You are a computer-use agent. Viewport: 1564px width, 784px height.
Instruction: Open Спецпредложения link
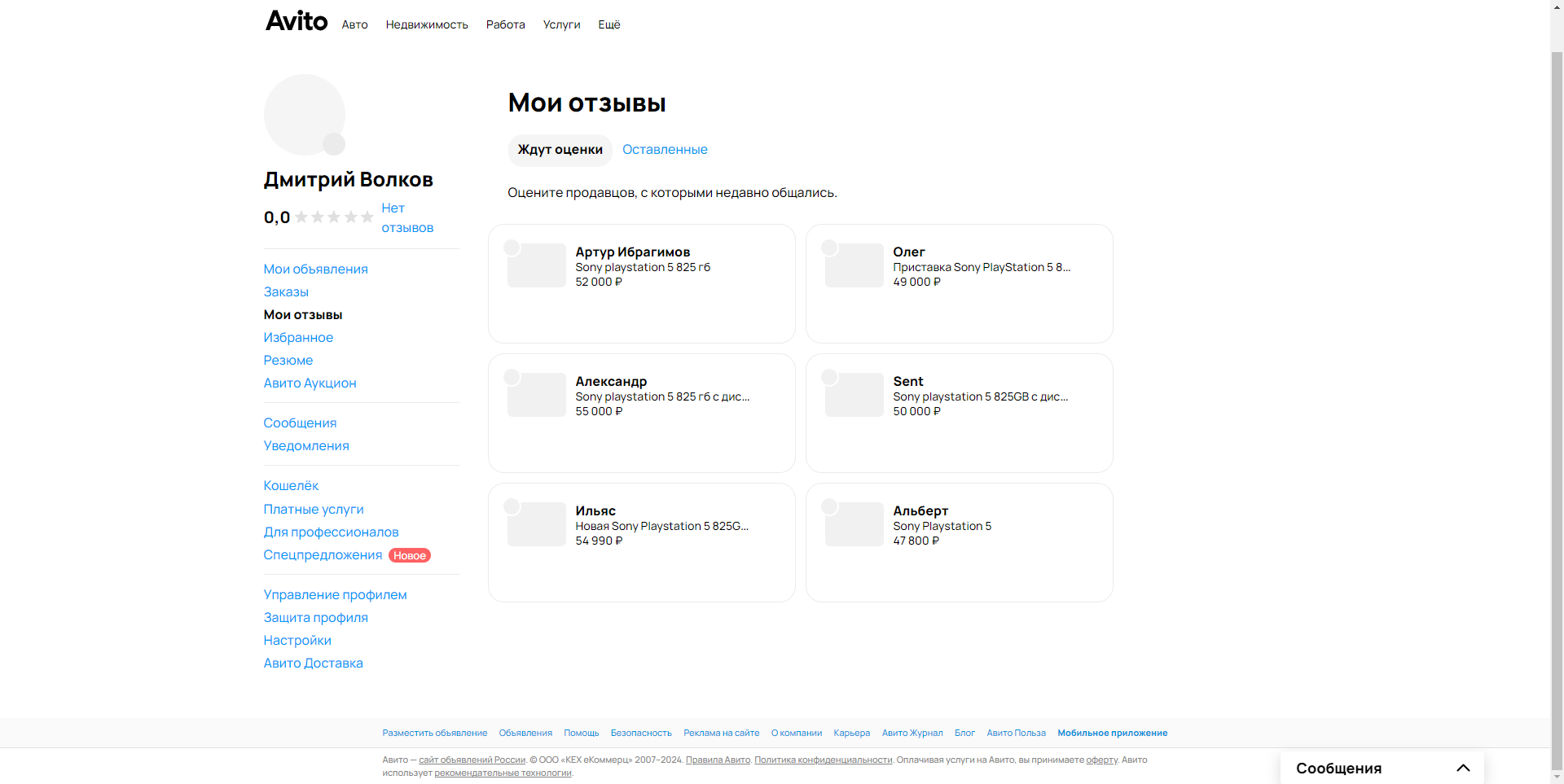[323, 554]
